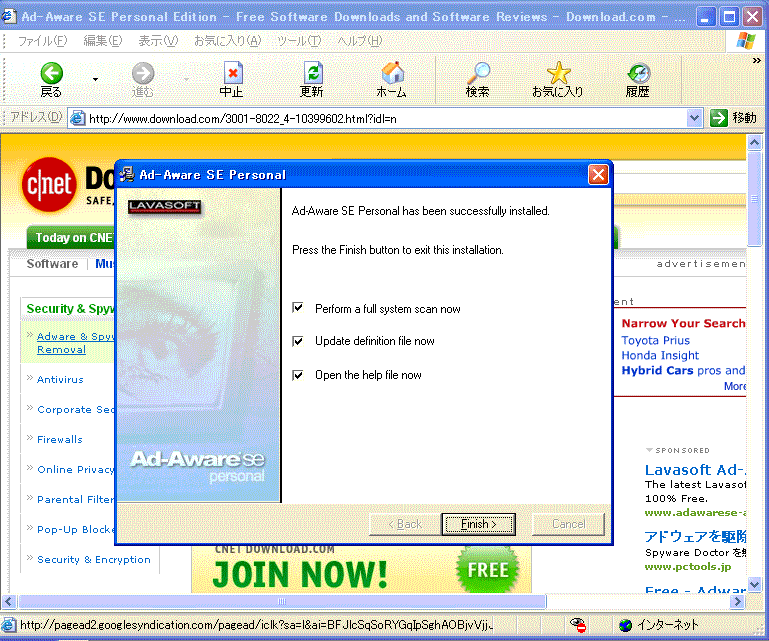The height and width of the screenshot is (641, 769).
Task: Open the Security & Encryption link
Action: (x=94, y=560)
